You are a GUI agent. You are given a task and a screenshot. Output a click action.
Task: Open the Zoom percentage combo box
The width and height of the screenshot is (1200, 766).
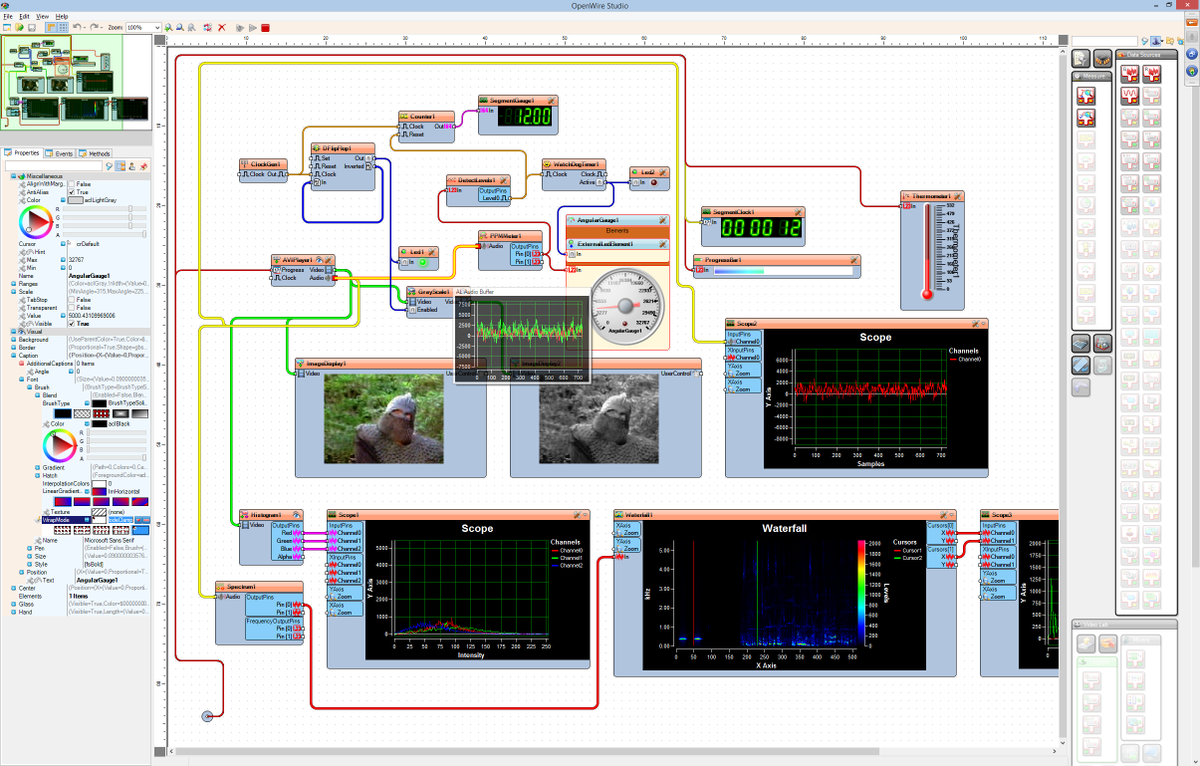click(x=155, y=28)
